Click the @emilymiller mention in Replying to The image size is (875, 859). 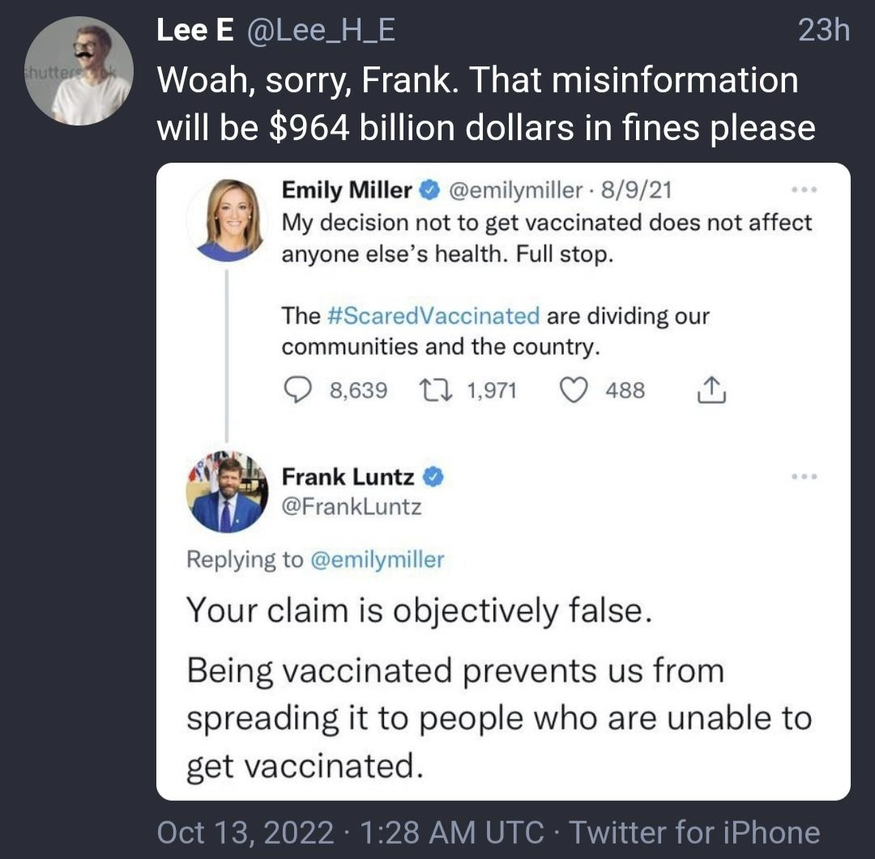point(372,559)
